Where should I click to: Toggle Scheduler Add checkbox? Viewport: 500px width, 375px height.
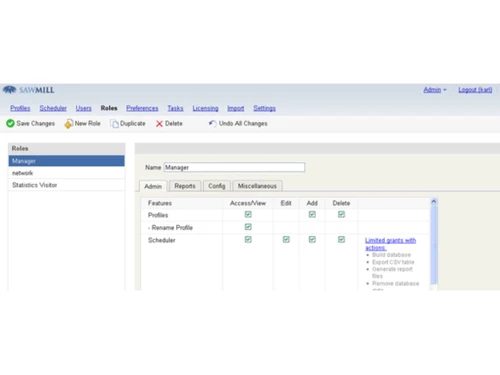[312, 239]
